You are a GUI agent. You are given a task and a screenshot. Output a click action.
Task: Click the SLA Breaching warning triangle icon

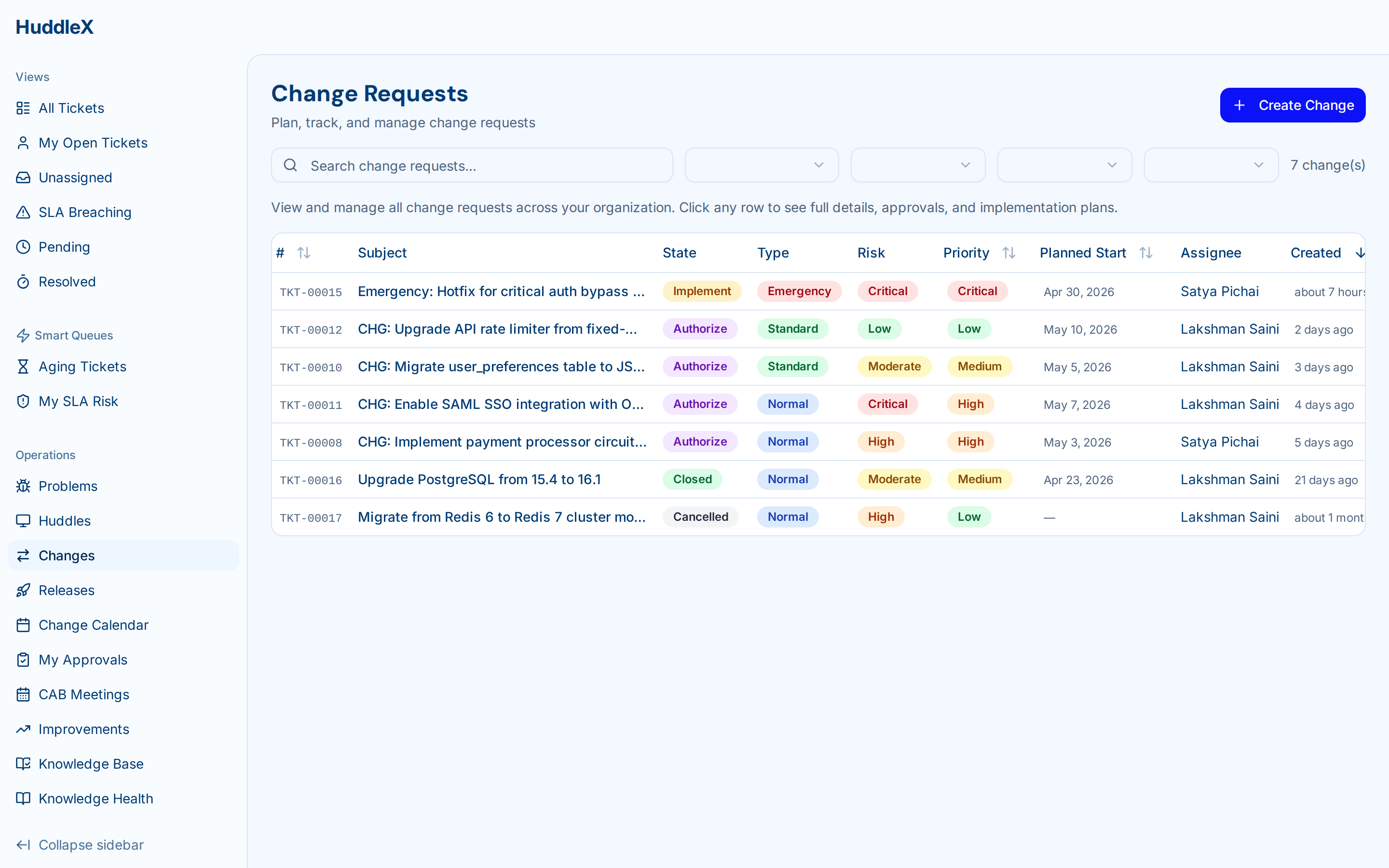tap(23, 212)
